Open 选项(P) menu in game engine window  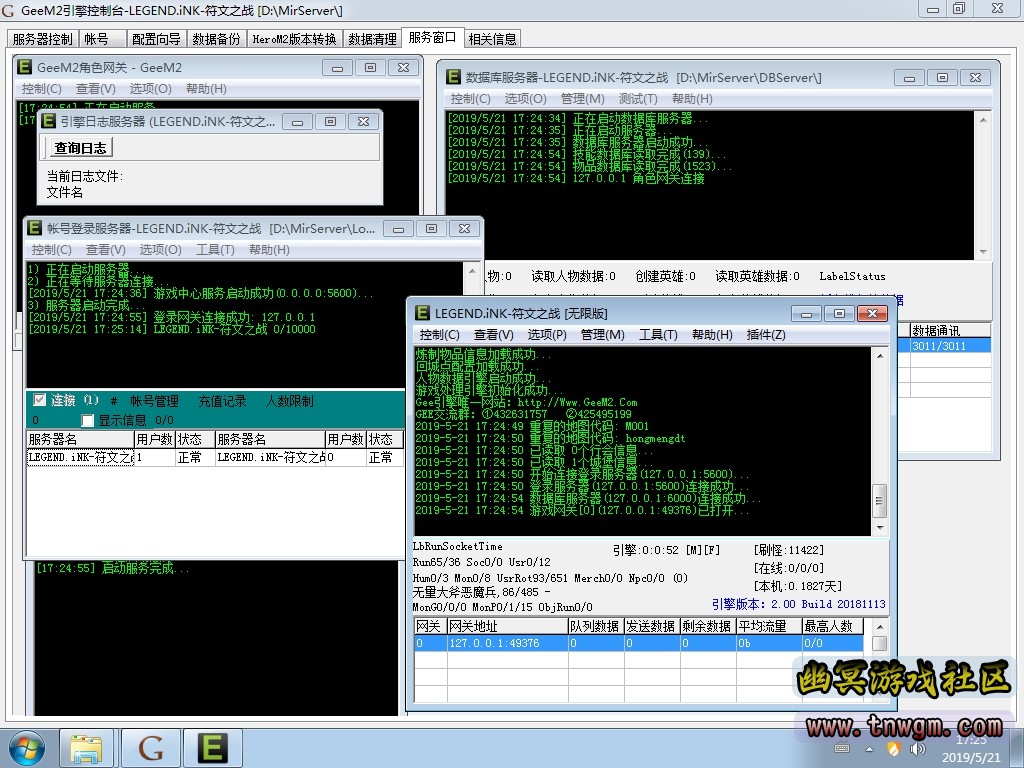(547, 334)
